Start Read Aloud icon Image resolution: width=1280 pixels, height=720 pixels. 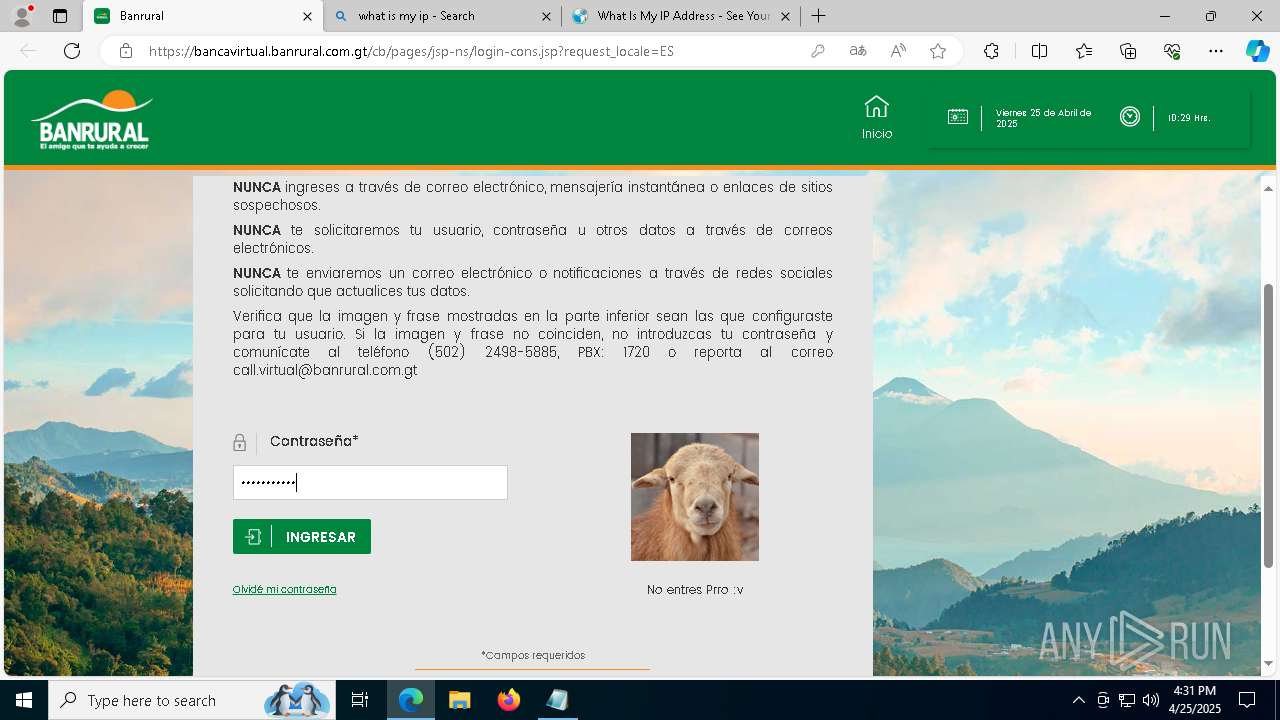[898, 51]
